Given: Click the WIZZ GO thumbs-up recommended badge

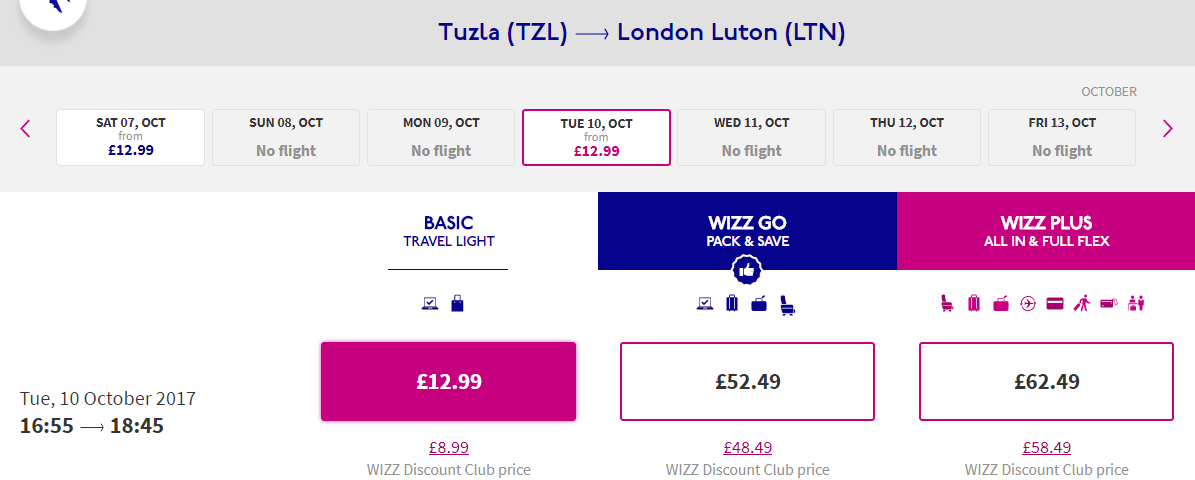Looking at the screenshot, I should 747,270.
